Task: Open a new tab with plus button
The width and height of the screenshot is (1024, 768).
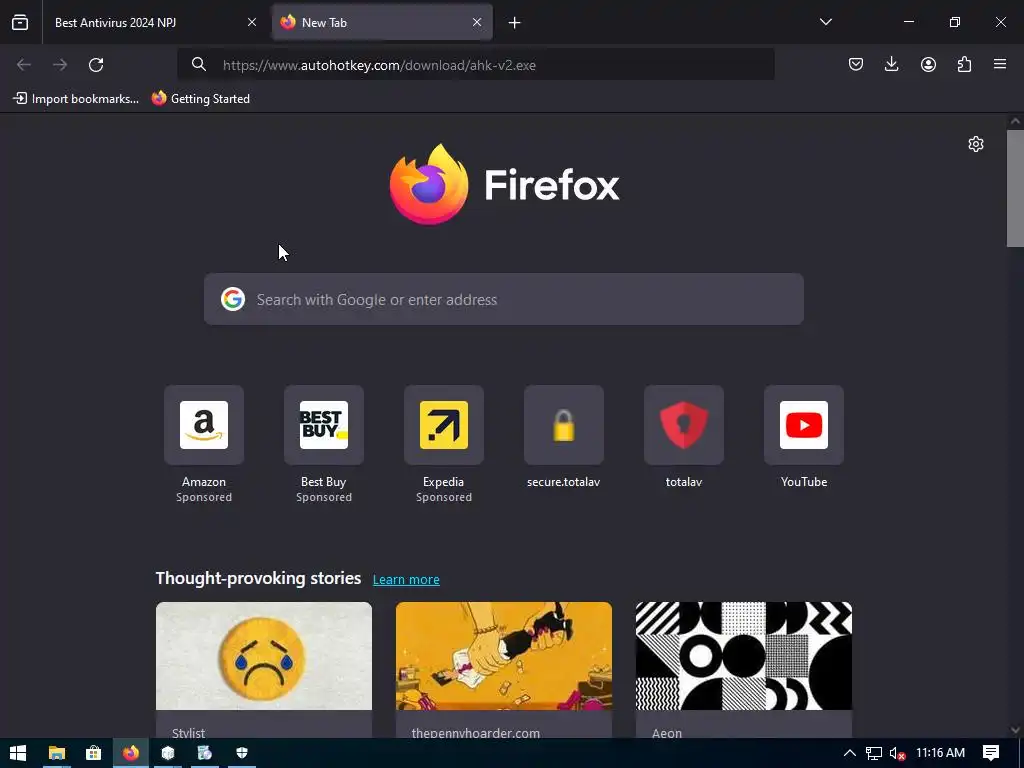Action: [x=515, y=23]
